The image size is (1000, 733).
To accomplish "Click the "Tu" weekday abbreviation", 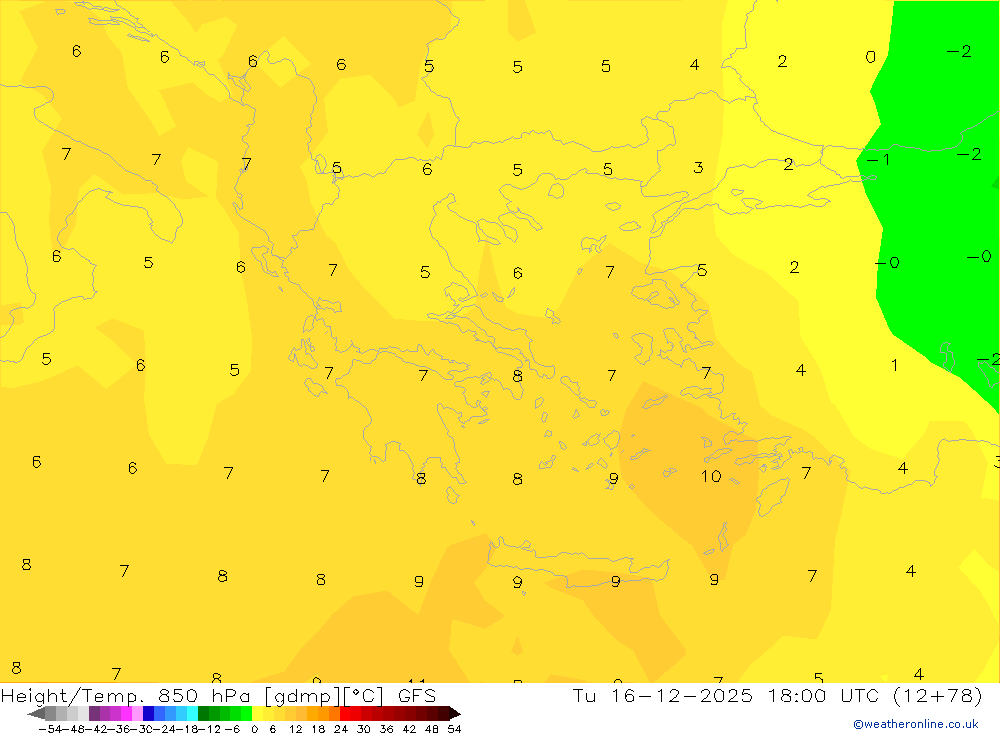I will pos(584,695).
